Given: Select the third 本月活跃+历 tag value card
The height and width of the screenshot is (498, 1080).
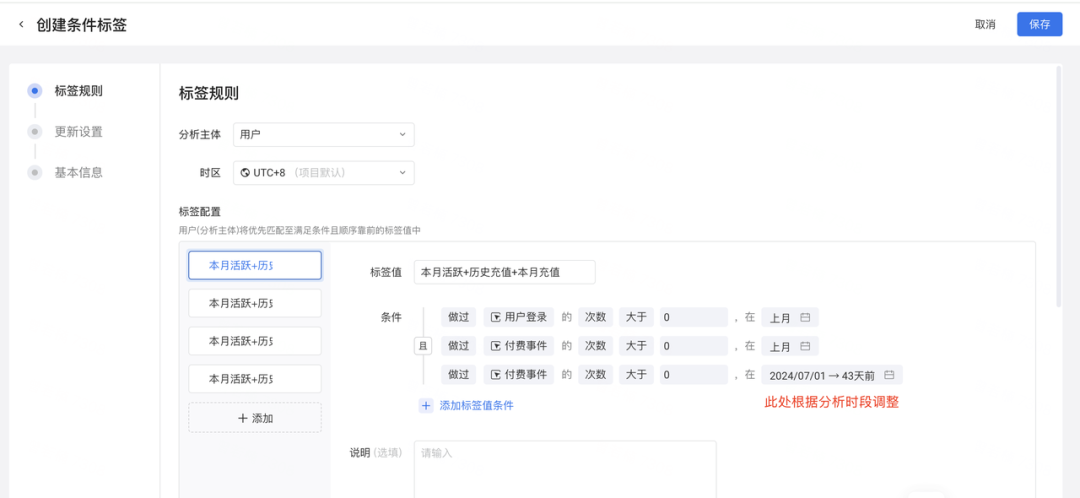Looking at the screenshot, I should (x=255, y=341).
